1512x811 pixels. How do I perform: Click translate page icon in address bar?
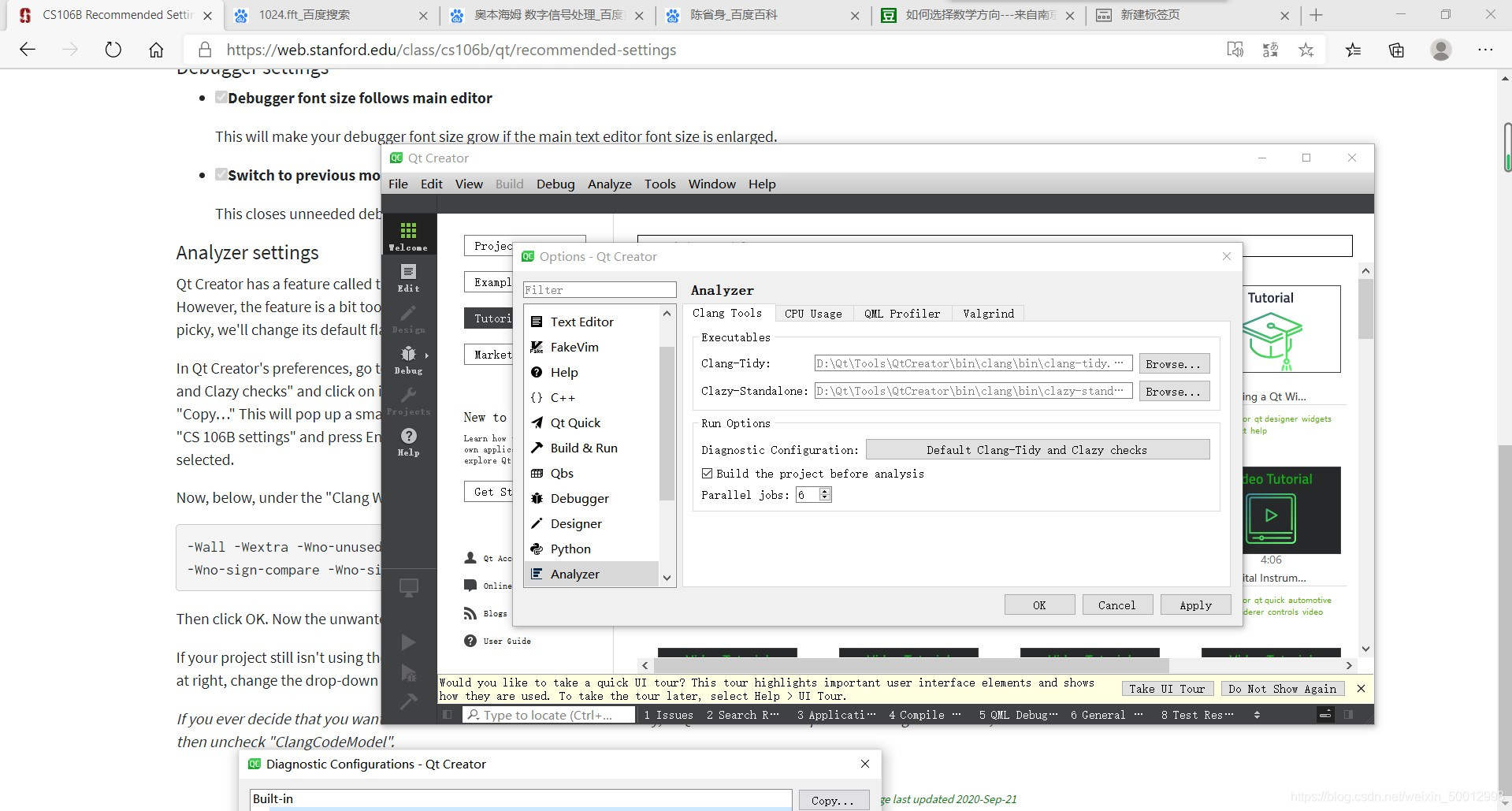coord(1270,50)
